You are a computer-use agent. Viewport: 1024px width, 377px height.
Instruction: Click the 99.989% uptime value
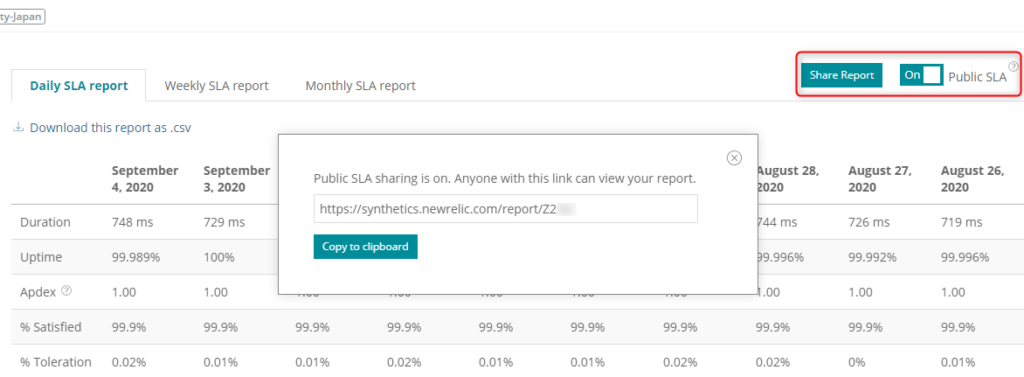tap(136, 257)
